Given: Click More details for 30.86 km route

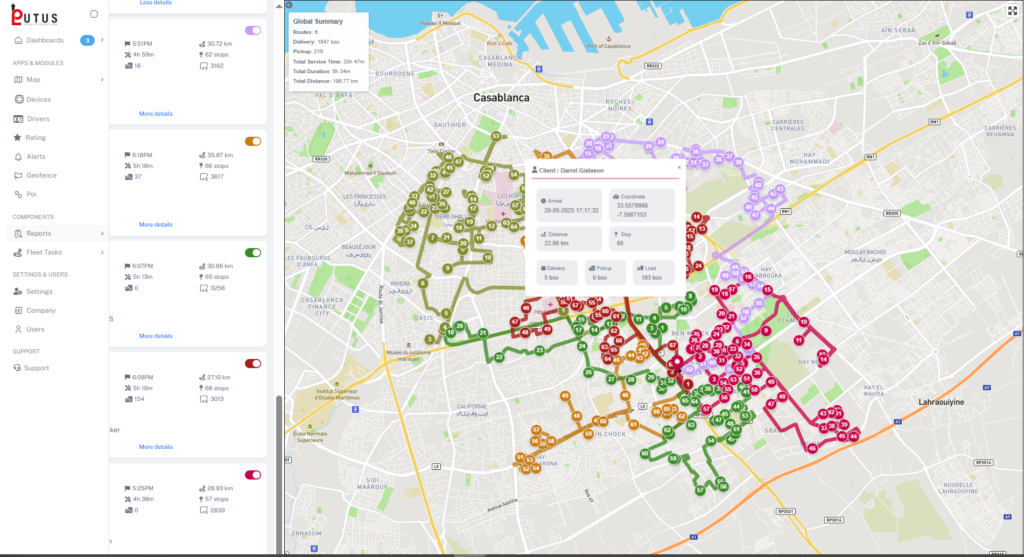Looking at the screenshot, I should [x=155, y=336].
